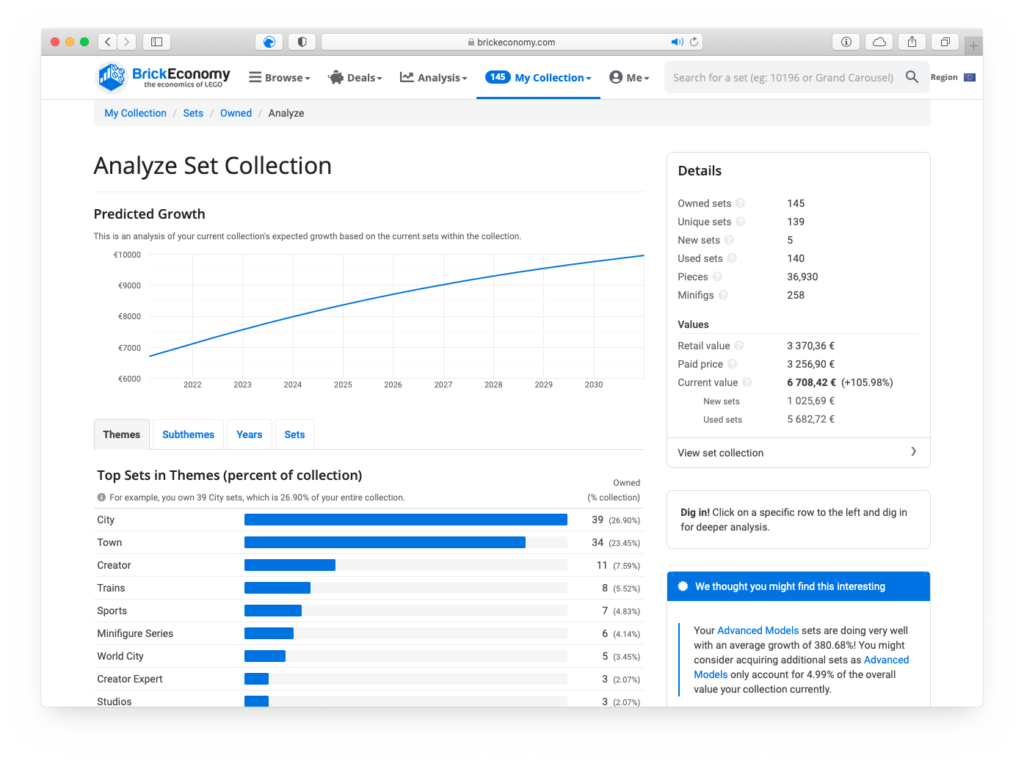
Task: Reload page using address bar refresh icon
Action: (694, 42)
